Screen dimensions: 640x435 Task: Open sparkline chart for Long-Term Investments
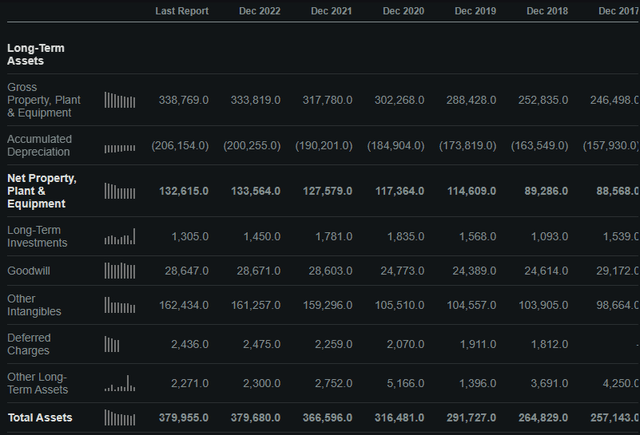click(120, 236)
